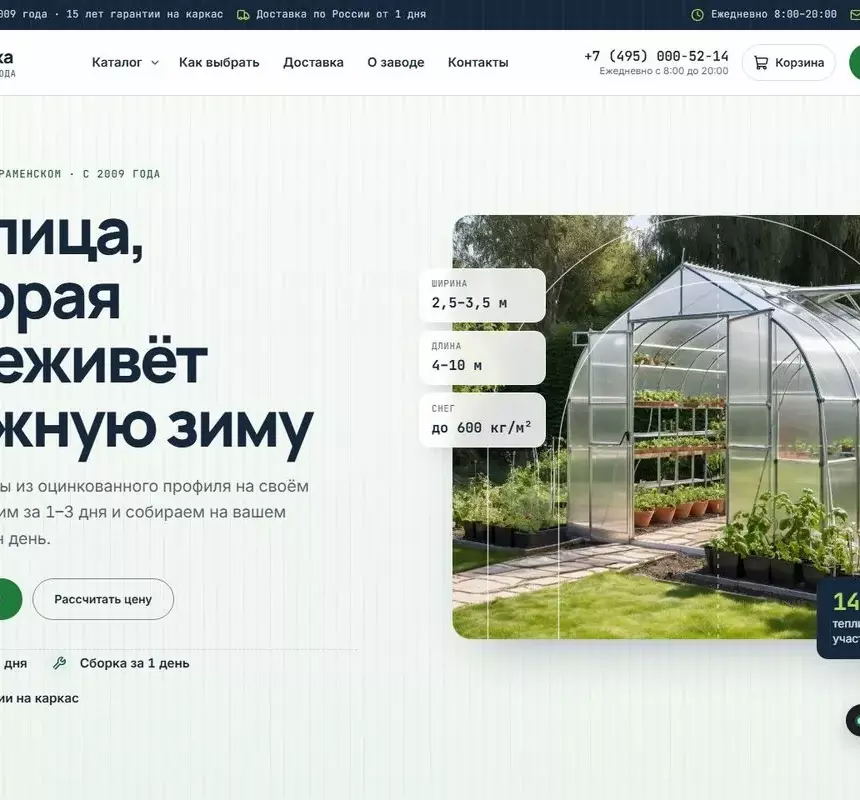Select the Ширина 2,5–3,5 м card
This screenshot has width=860, height=800.
click(x=482, y=295)
